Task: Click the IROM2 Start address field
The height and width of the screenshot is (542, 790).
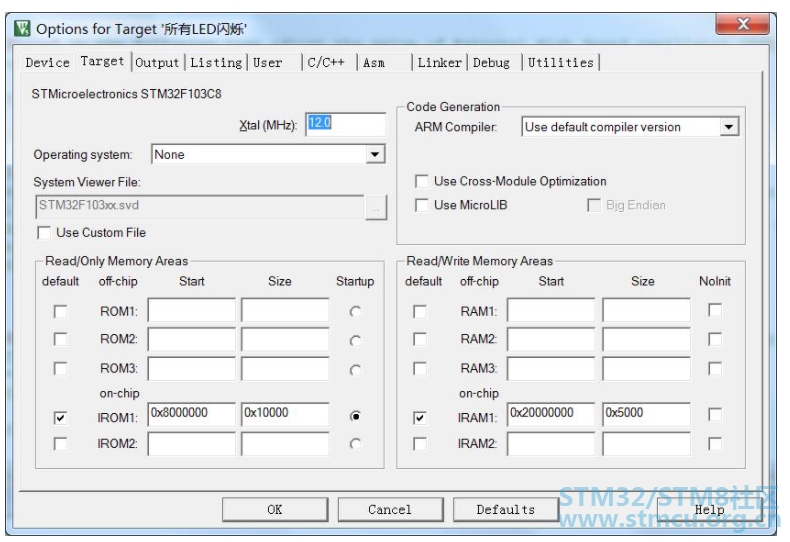Action: tap(191, 444)
